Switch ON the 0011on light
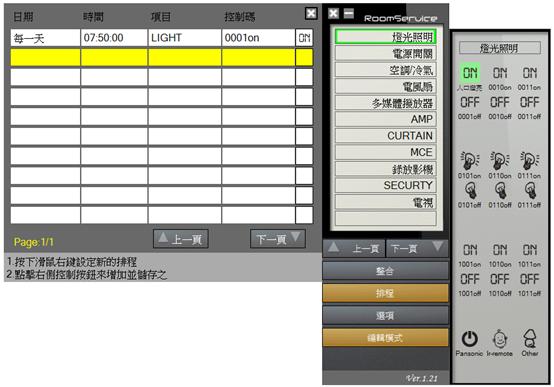Image resolution: width=554 pixels, height=387 pixels. click(530, 73)
